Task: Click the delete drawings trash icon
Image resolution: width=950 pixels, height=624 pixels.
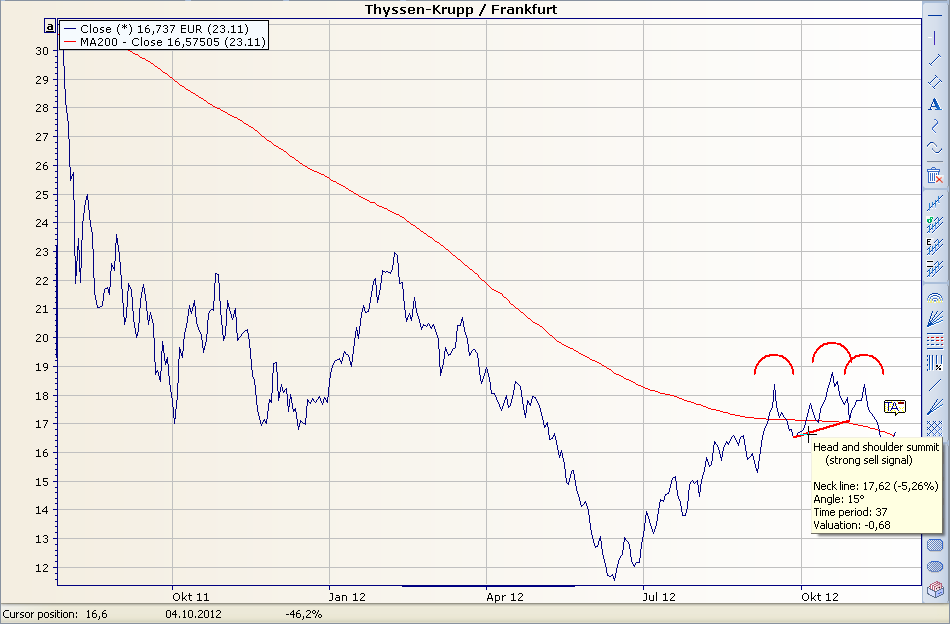Action: click(x=934, y=175)
